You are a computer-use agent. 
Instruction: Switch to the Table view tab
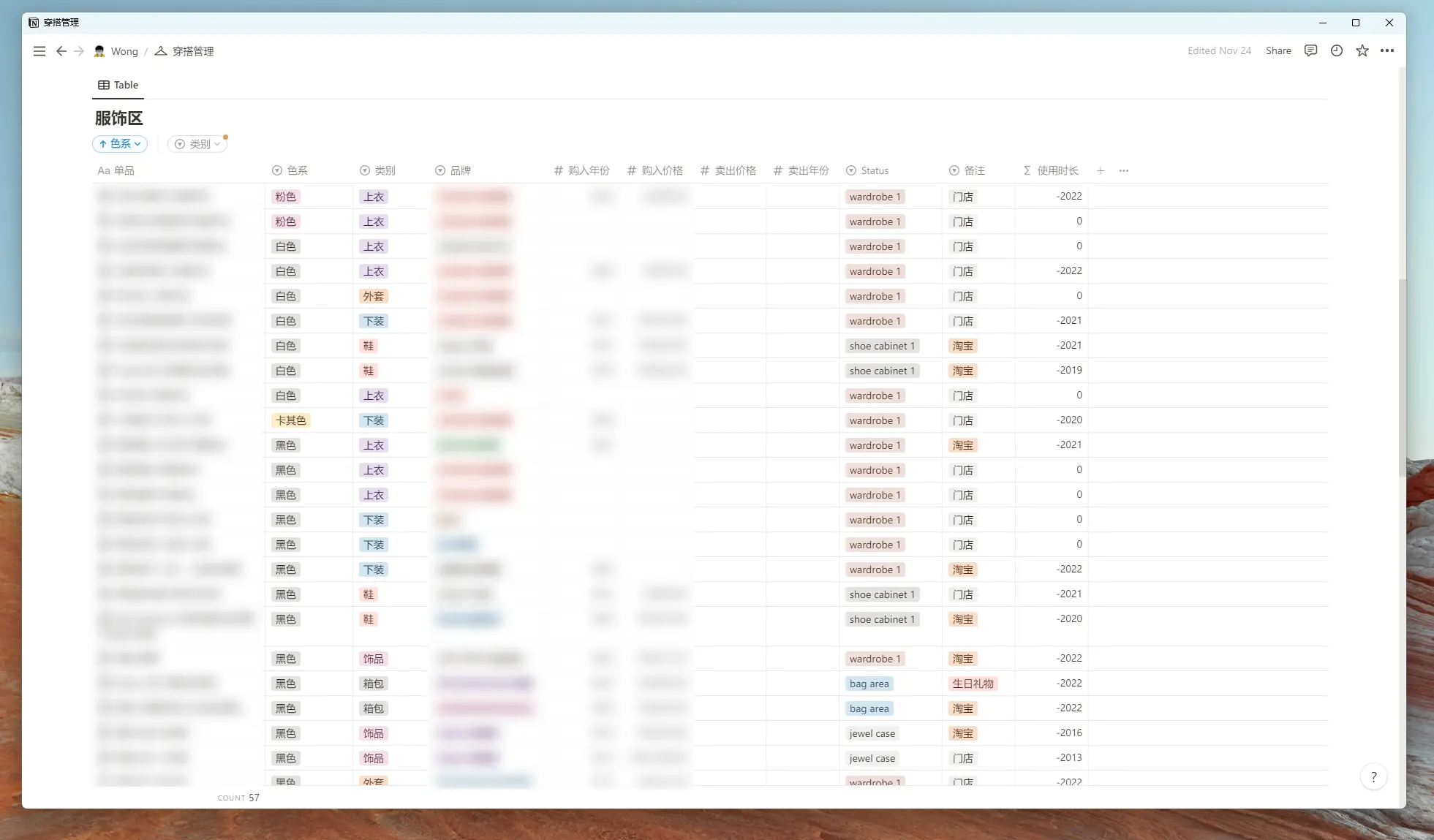pos(118,85)
